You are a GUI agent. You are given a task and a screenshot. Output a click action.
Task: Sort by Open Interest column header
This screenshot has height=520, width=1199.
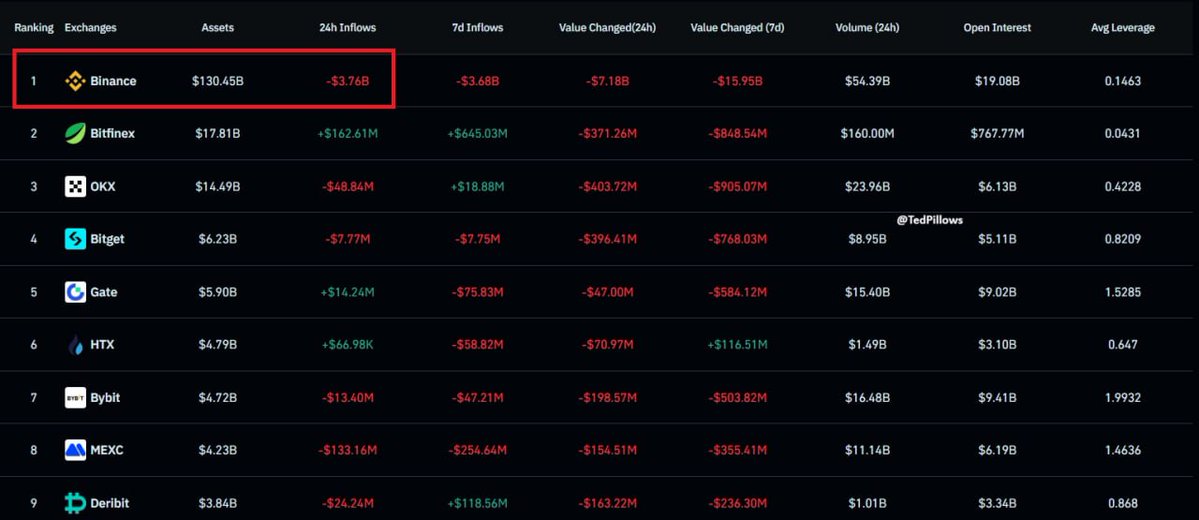[x=995, y=28]
